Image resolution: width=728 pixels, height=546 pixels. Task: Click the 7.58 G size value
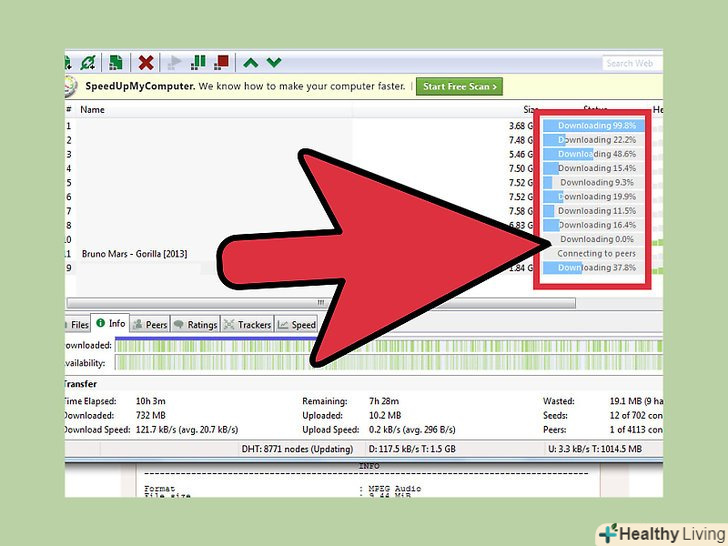(520, 211)
